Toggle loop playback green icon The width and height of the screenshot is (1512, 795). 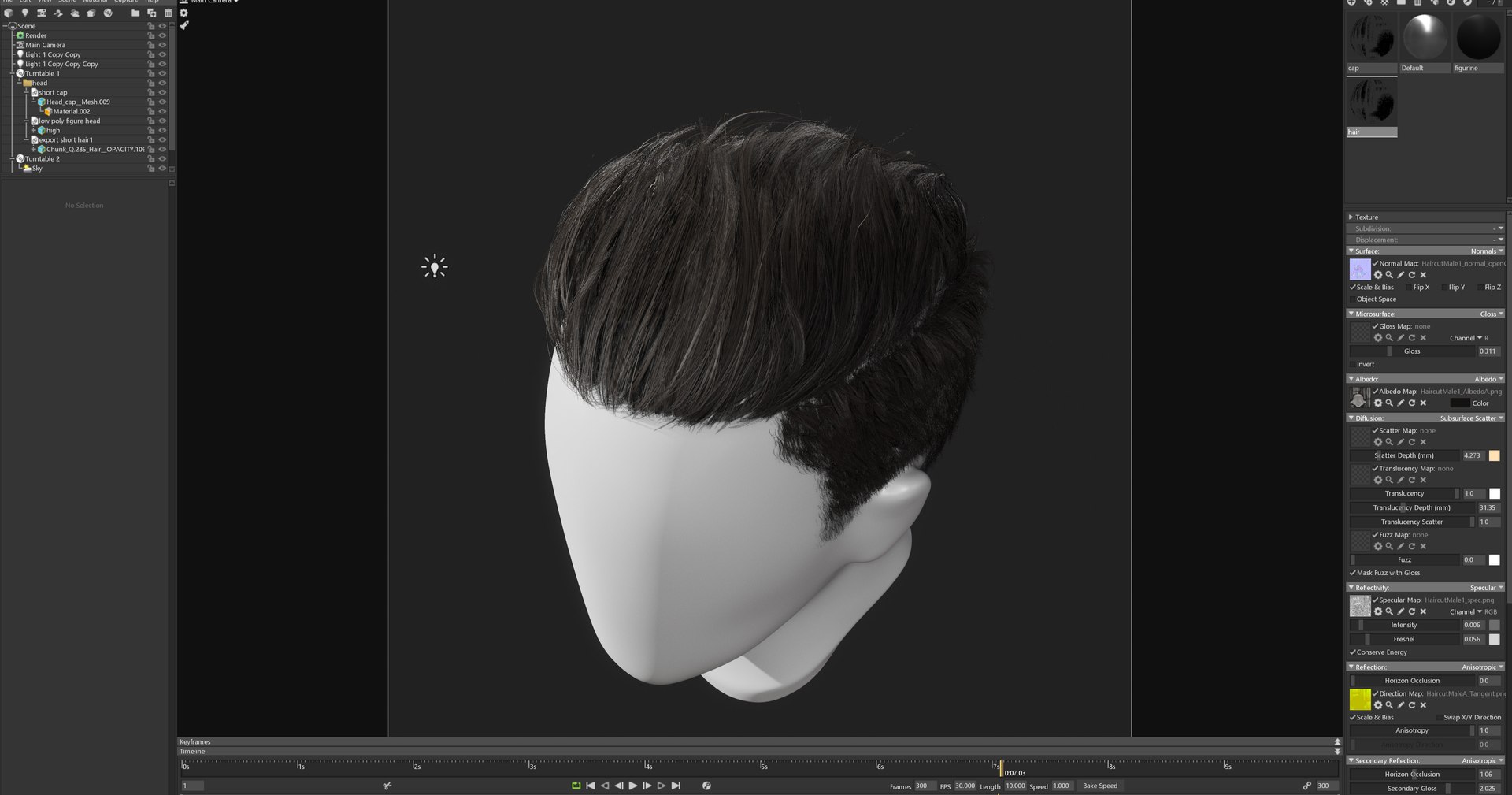coord(576,786)
